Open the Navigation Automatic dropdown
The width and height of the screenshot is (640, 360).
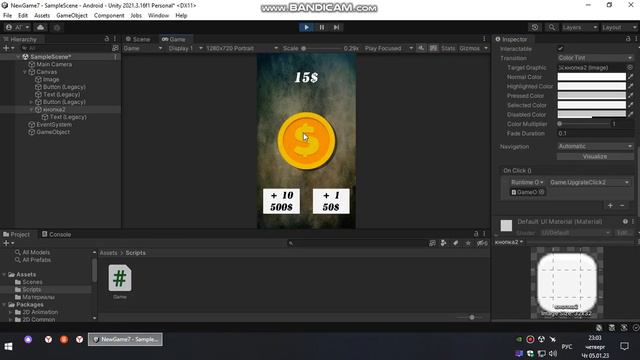click(595, 146)
